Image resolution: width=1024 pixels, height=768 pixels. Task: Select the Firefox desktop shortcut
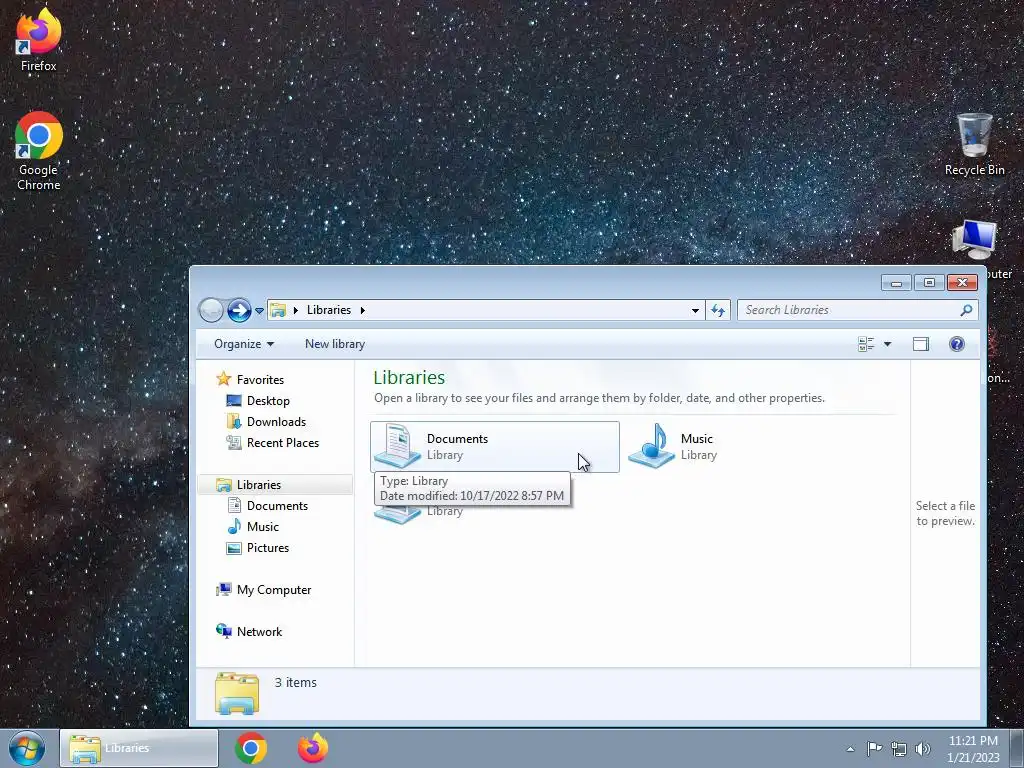coord(39,39)
